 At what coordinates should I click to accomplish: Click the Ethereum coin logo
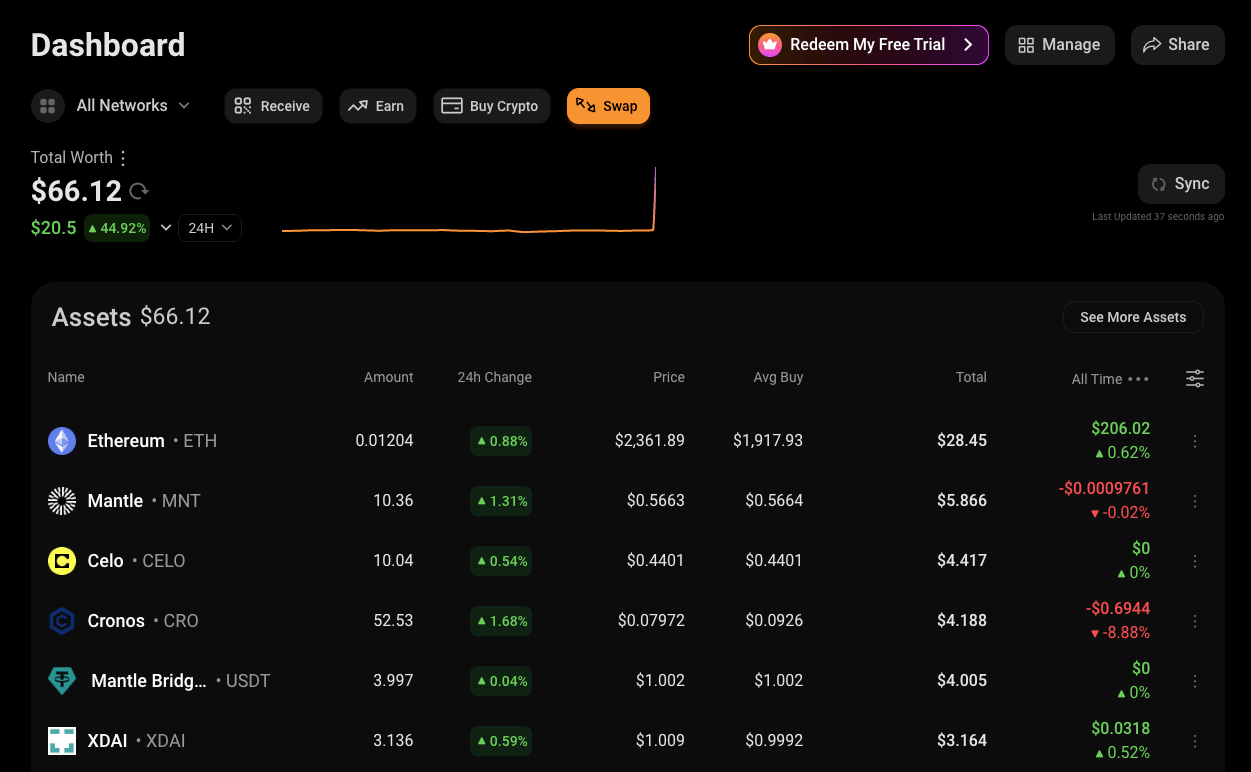[62, 440]
